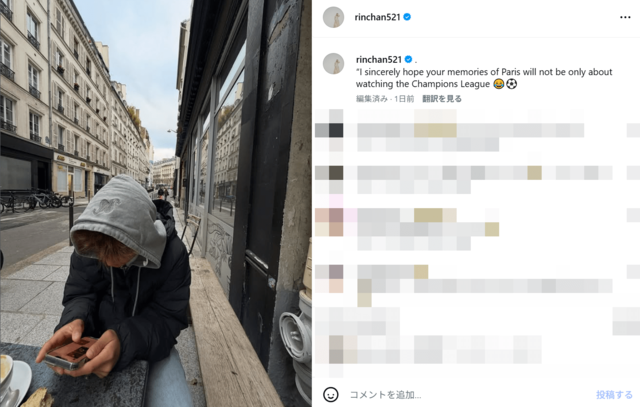Viewport: 640px width, 407px height.
Task: Click the soccer ball emoji in caption
Action: pos(511,84)
